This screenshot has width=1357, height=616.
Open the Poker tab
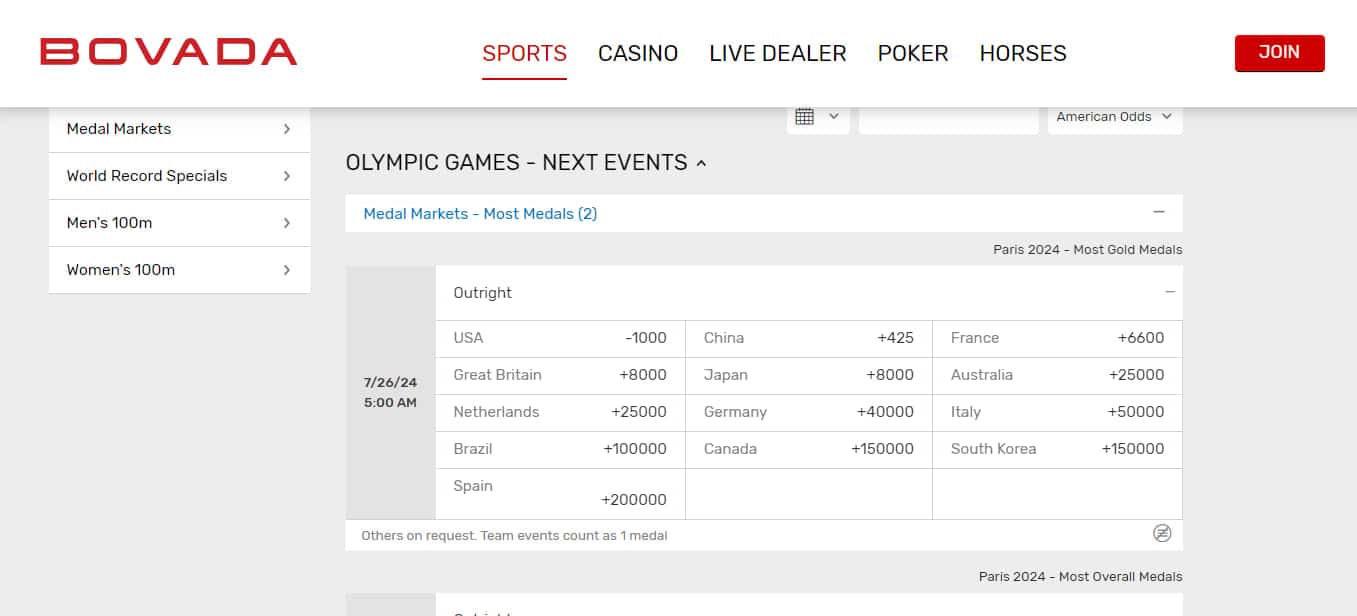tap(913, 53)
